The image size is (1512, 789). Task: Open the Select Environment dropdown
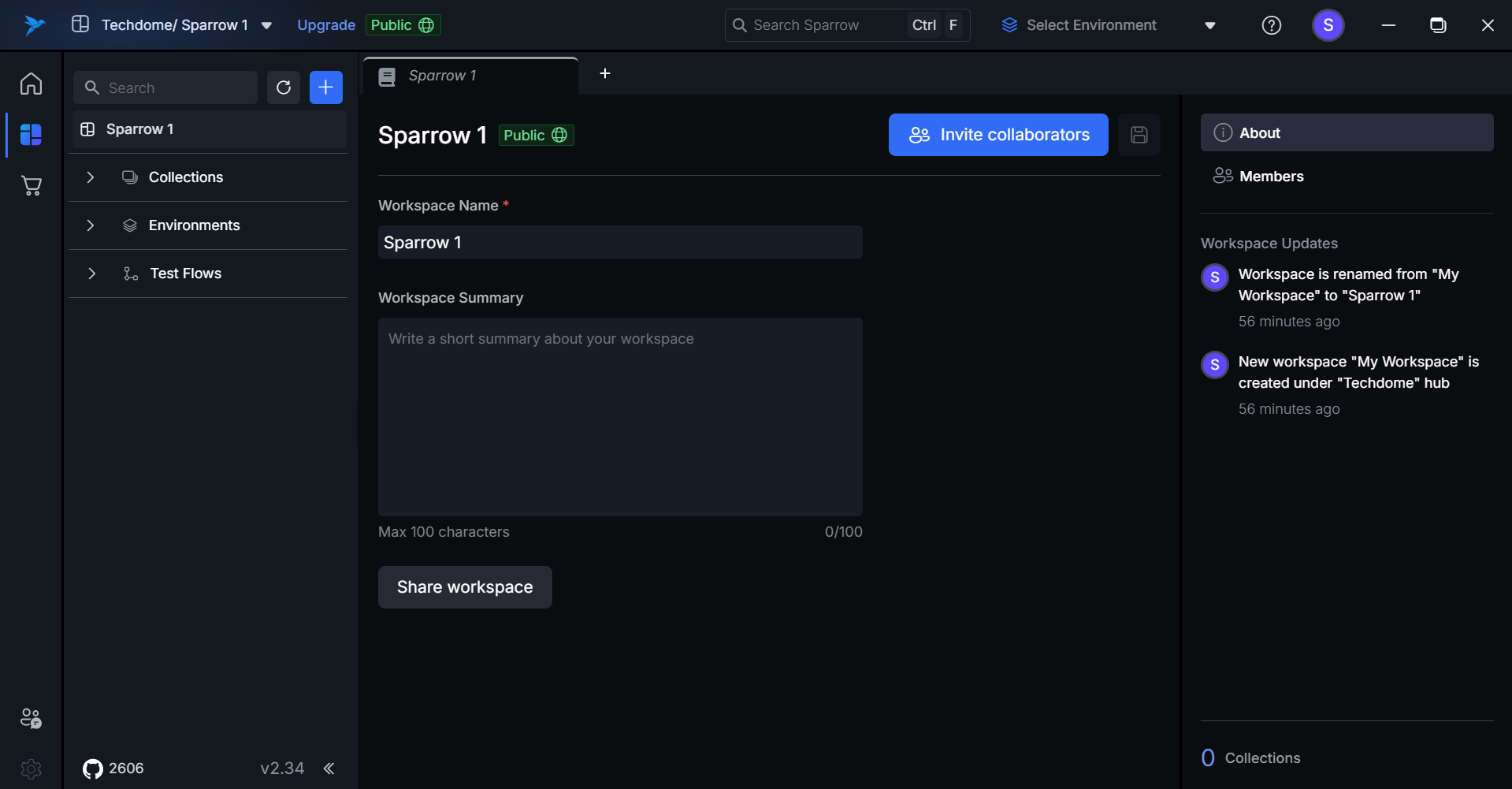(1108, 25)
